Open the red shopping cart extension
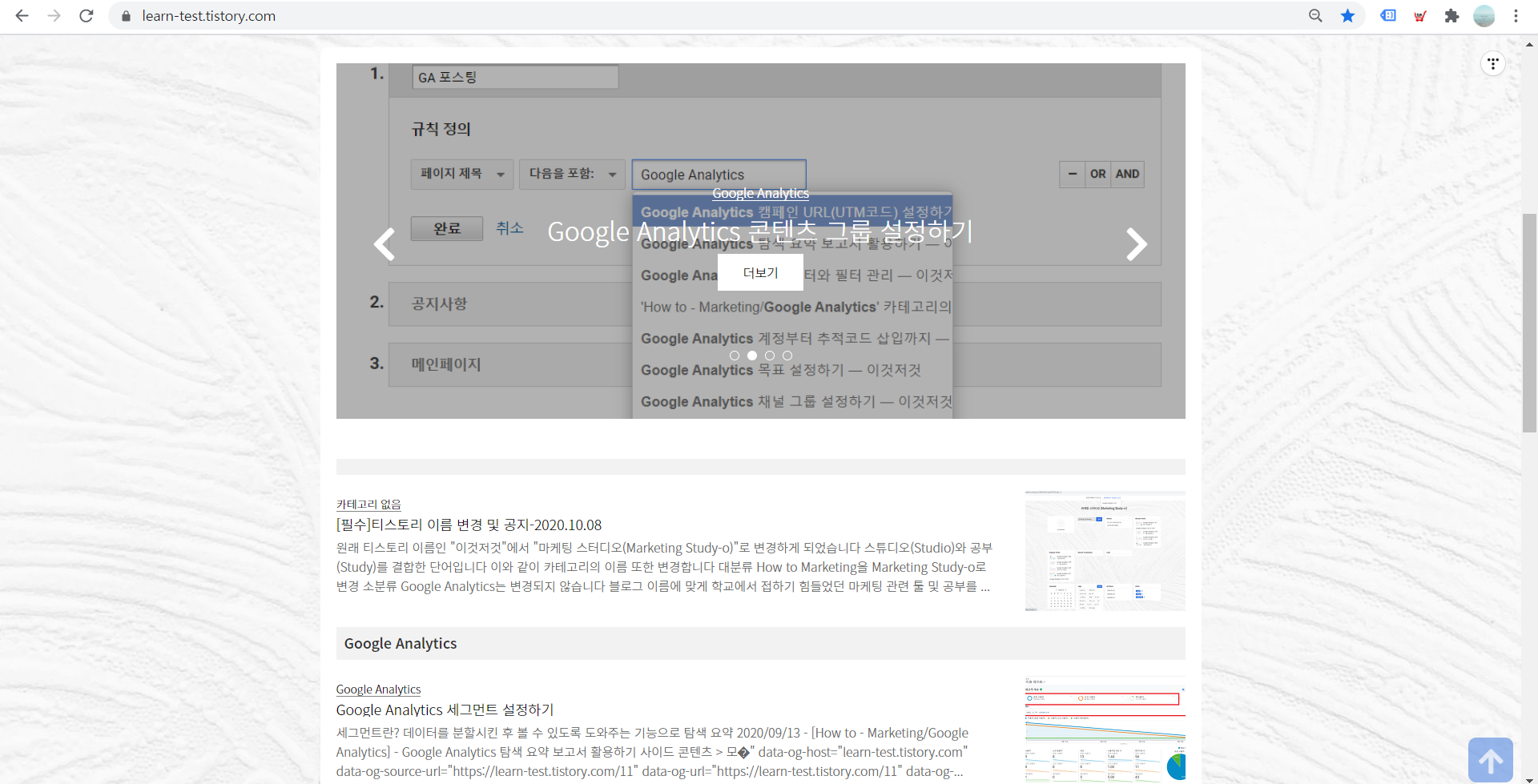 1420,16
